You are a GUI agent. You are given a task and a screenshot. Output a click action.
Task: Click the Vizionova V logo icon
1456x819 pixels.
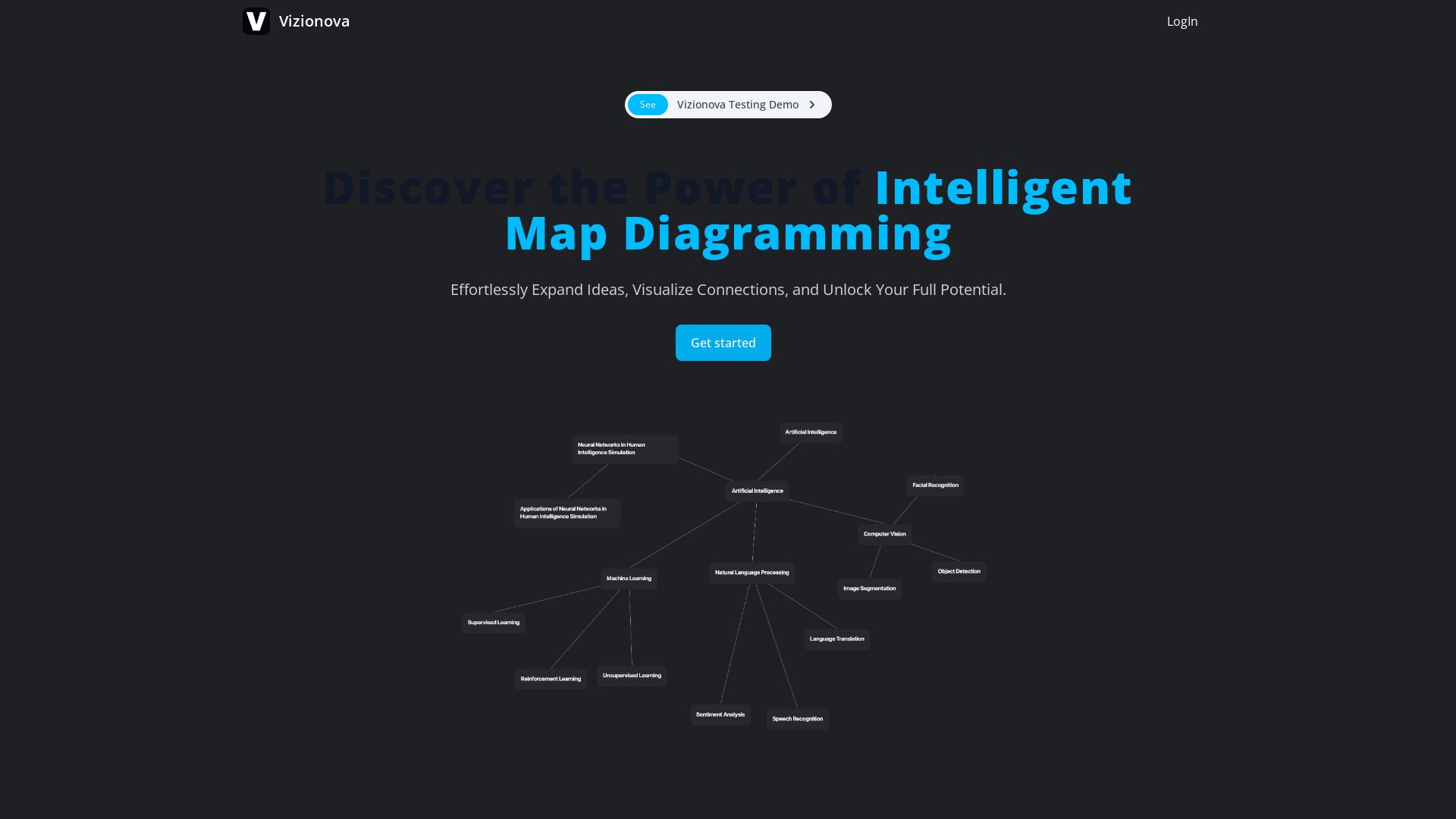(256, 21)
